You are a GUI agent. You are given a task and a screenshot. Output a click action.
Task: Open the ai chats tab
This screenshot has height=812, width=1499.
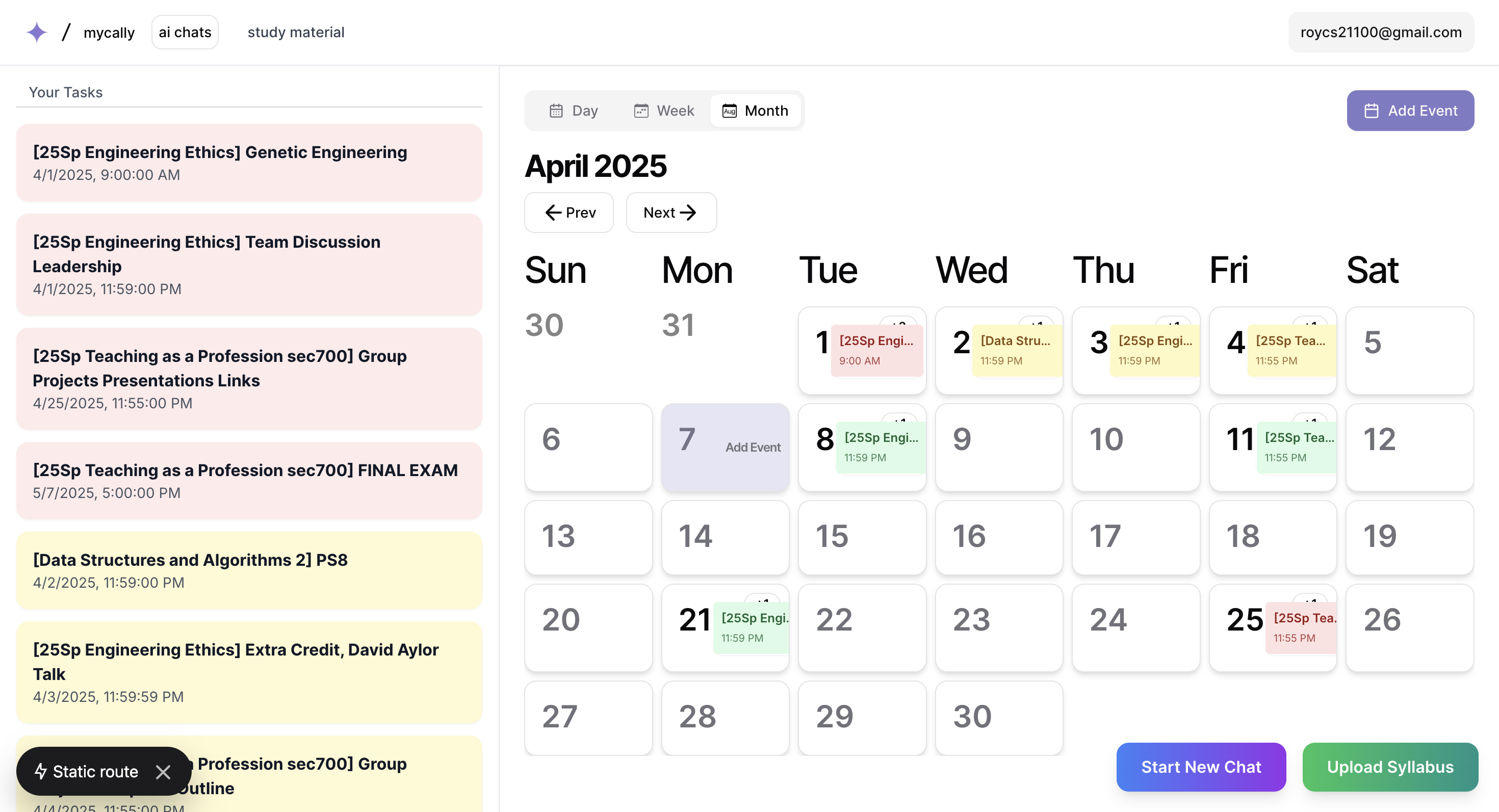[x=185, y=32]
